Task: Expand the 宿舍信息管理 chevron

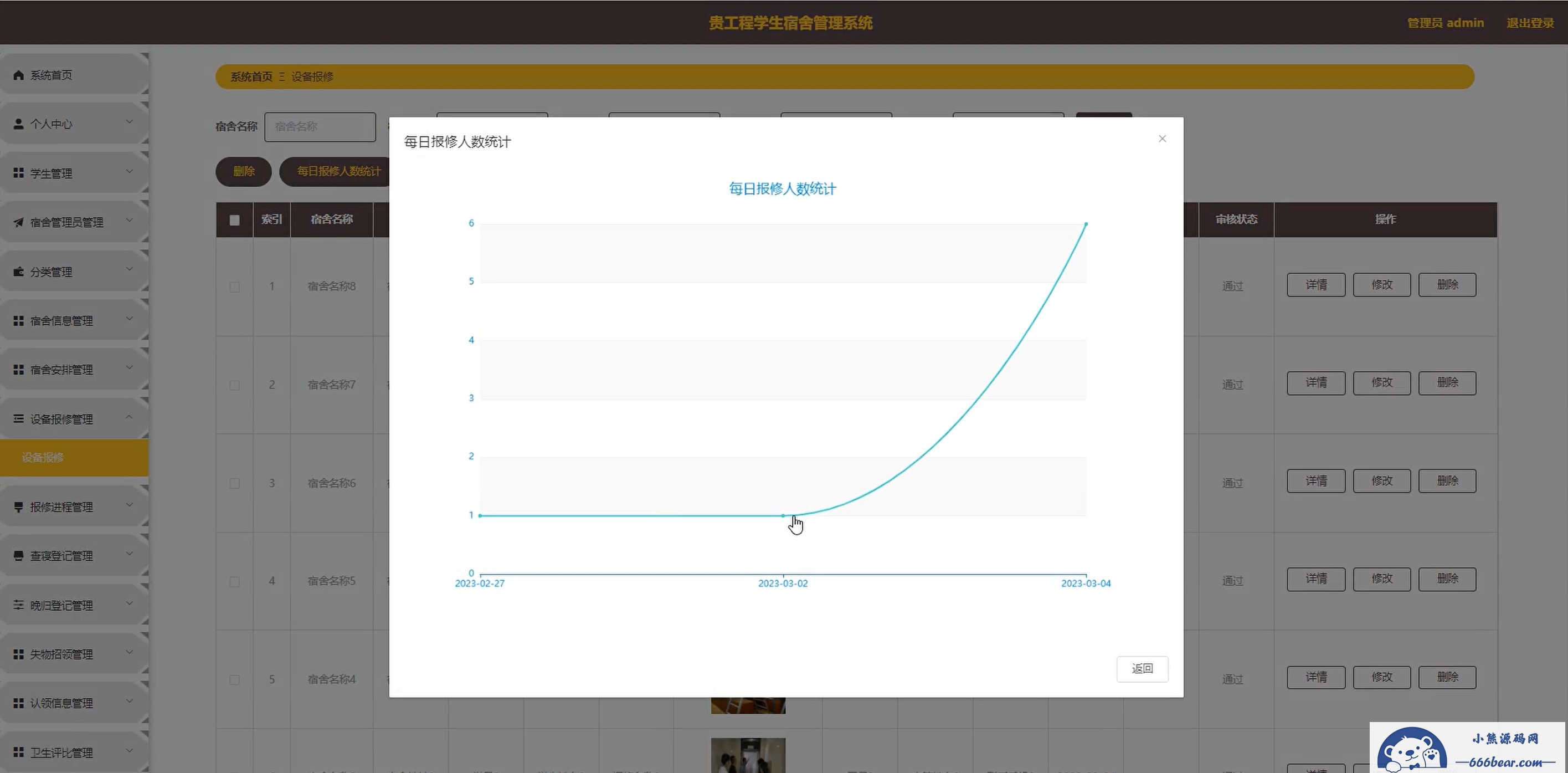Action: click(x=129, y=319)
